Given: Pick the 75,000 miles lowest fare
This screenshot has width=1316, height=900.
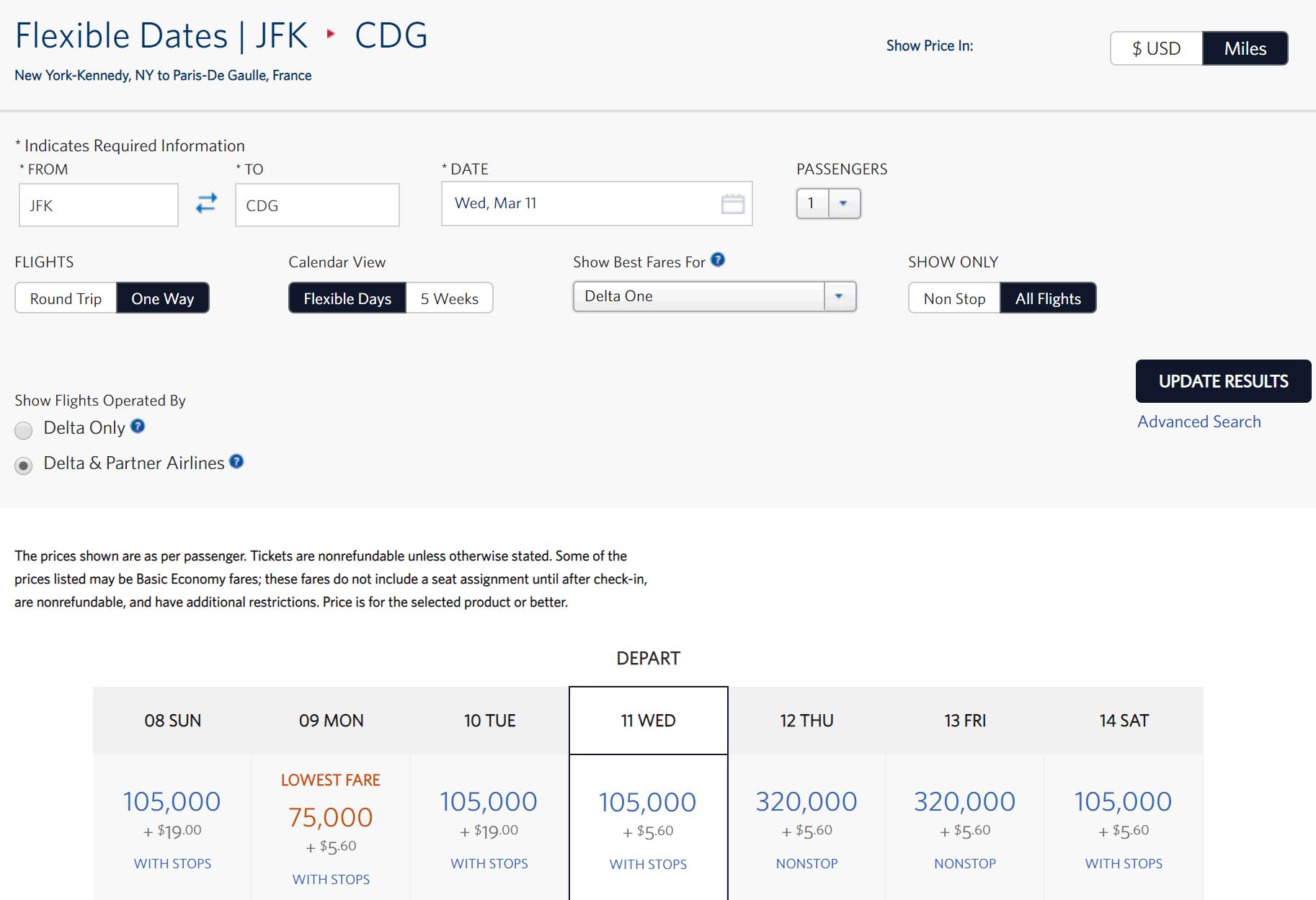Looking at the screenshot, I should tap(331, 817).
